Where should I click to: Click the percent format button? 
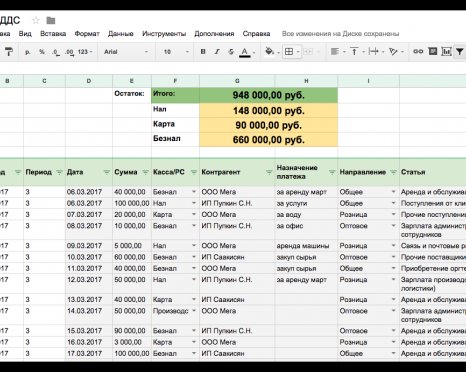pyautogui.click(x=42, y=52)
